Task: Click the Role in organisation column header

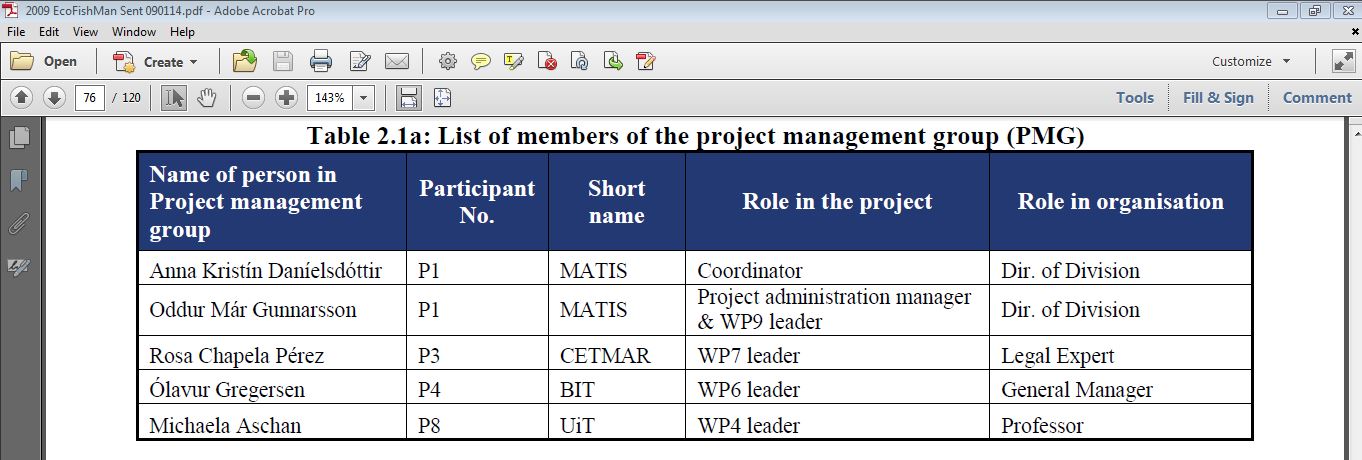Action: [x=1120, y=201]
